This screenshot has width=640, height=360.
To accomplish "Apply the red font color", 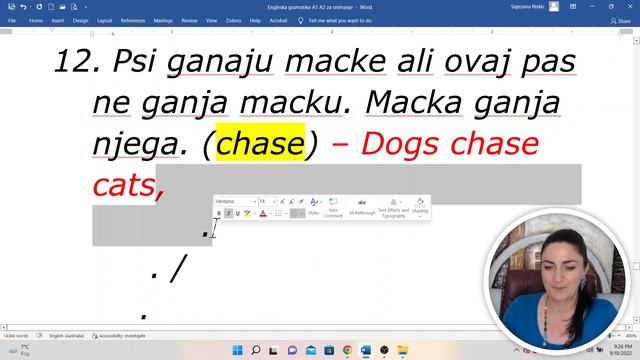I will pyautogui.click(x=263, y=213).
